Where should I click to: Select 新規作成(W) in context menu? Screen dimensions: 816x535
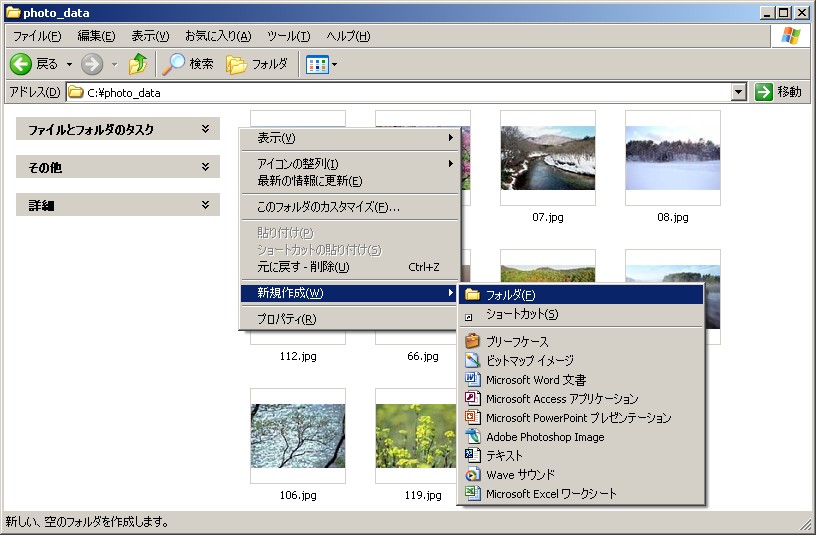click(x=349, y=293)
